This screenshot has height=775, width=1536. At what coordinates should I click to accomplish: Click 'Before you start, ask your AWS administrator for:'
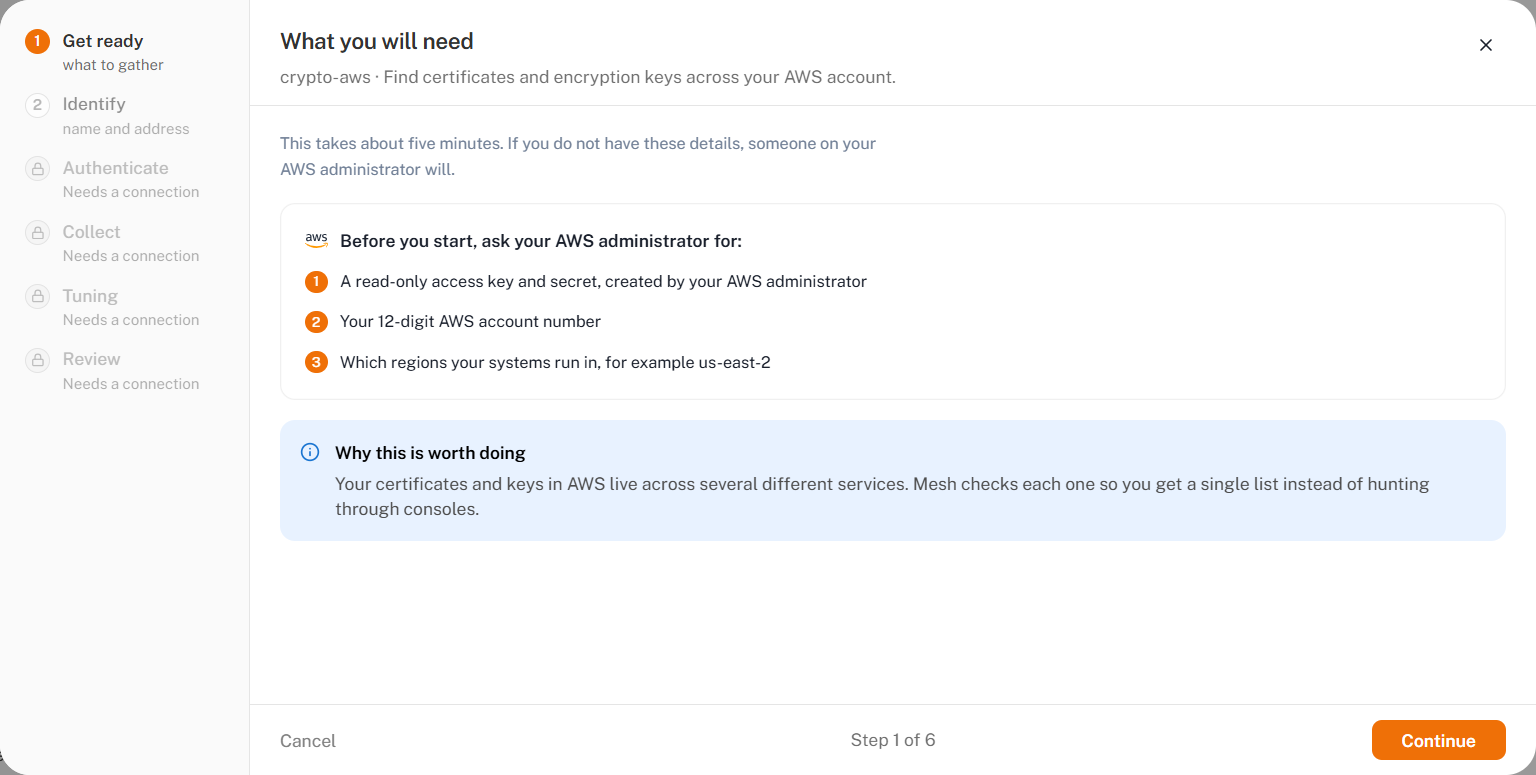click(x=541, y=241)
